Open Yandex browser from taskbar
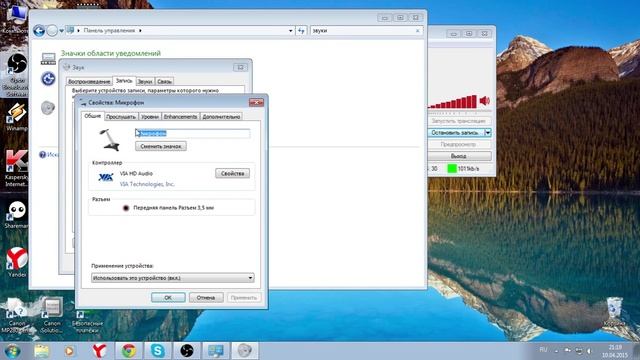640x360 pixels. pos(99,351)
